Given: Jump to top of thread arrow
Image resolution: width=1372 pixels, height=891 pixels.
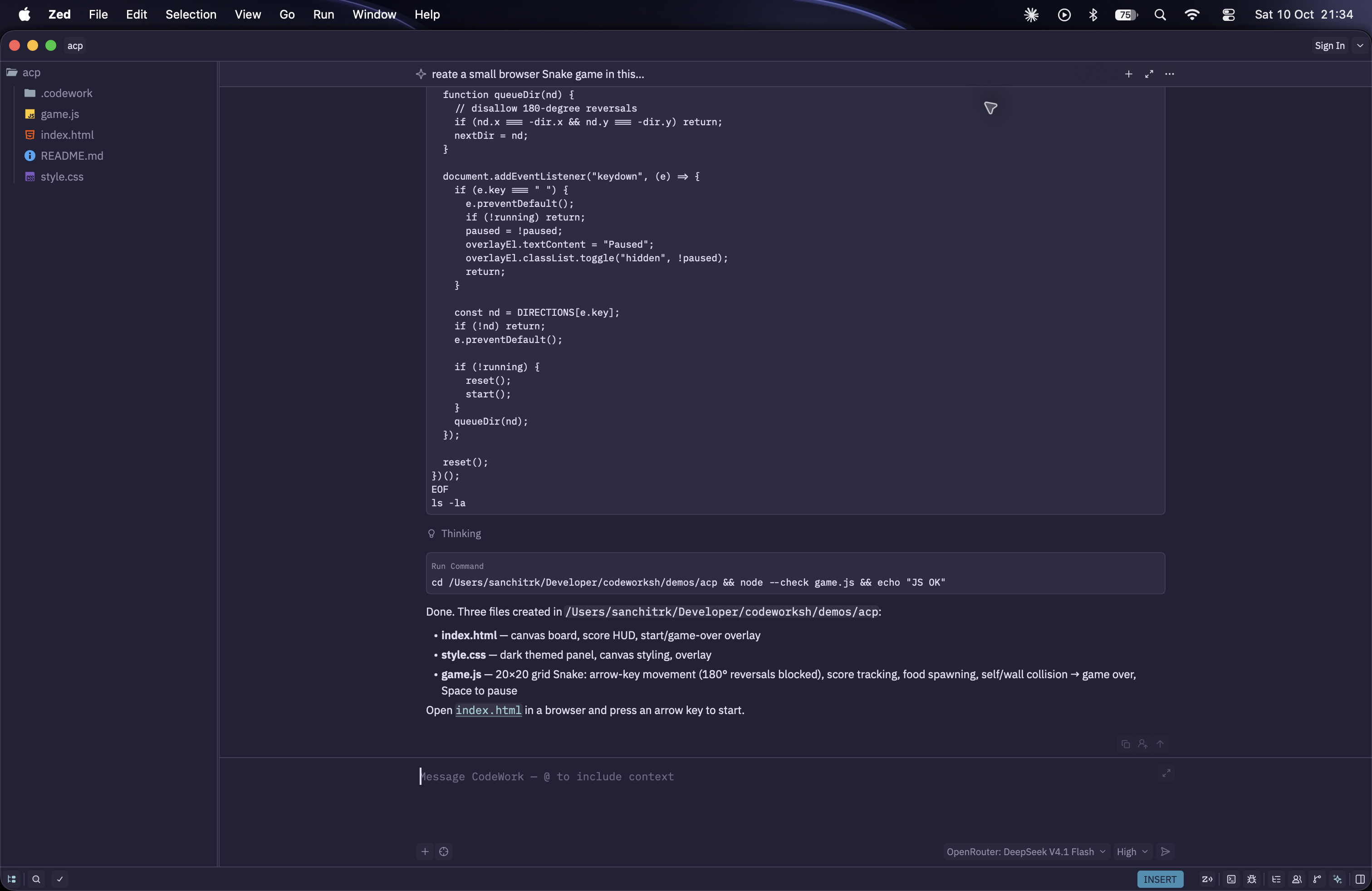Looking at the screenshot, I should tap(1160, 744).
